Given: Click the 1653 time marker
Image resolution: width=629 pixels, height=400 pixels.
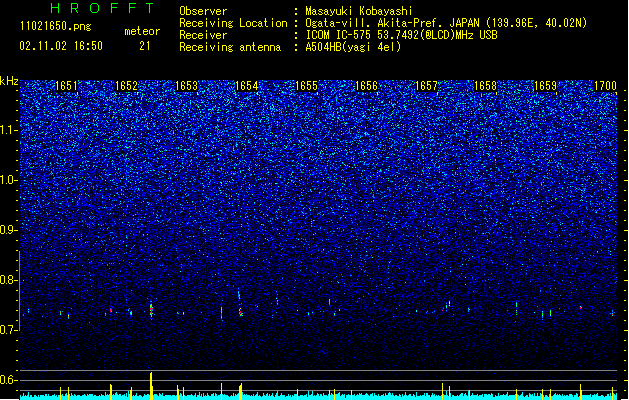Looking at the screenshot, I should tap(187, 86).
